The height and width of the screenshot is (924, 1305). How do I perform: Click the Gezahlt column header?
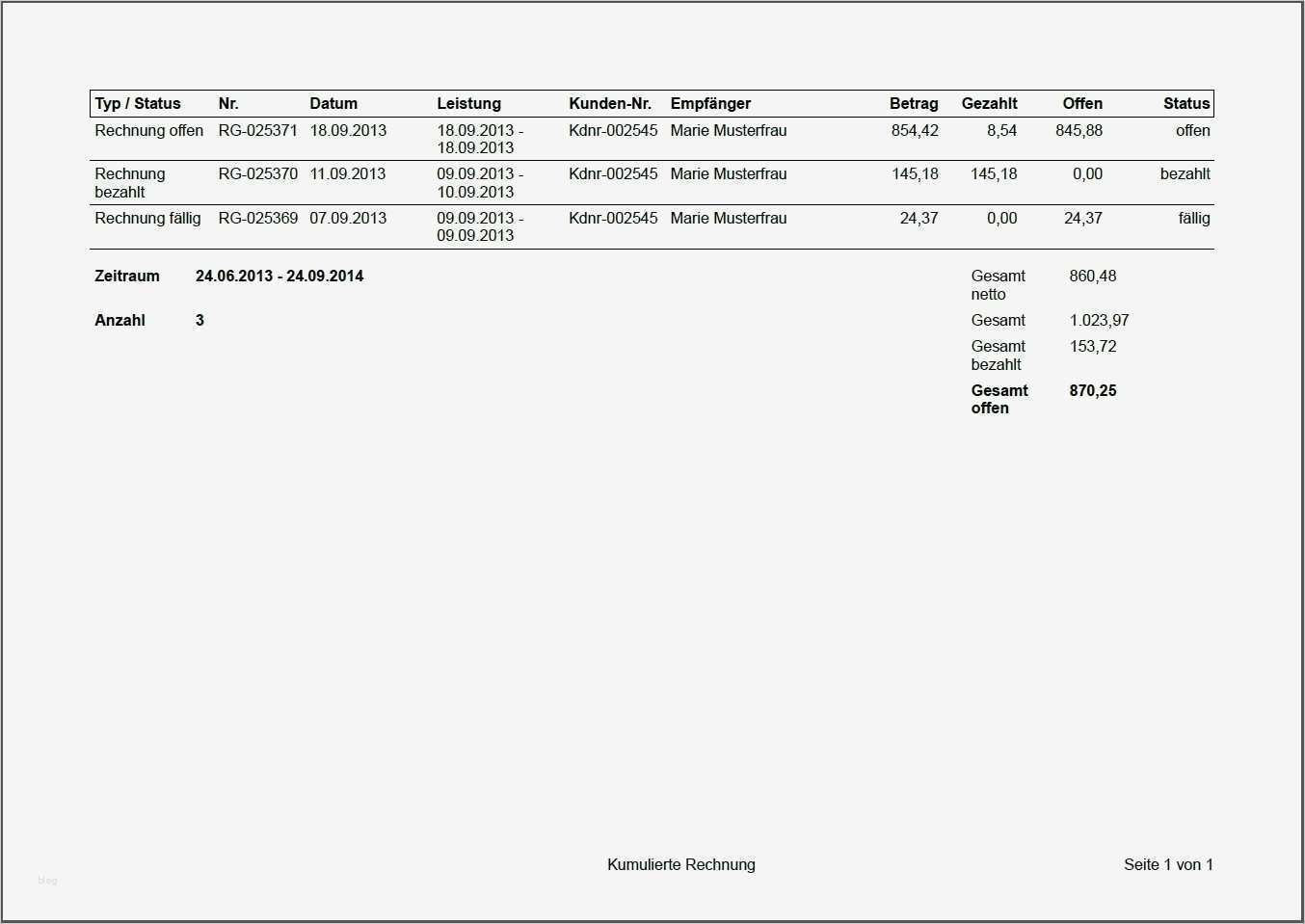pyautogui.click(x=989, y=104)
